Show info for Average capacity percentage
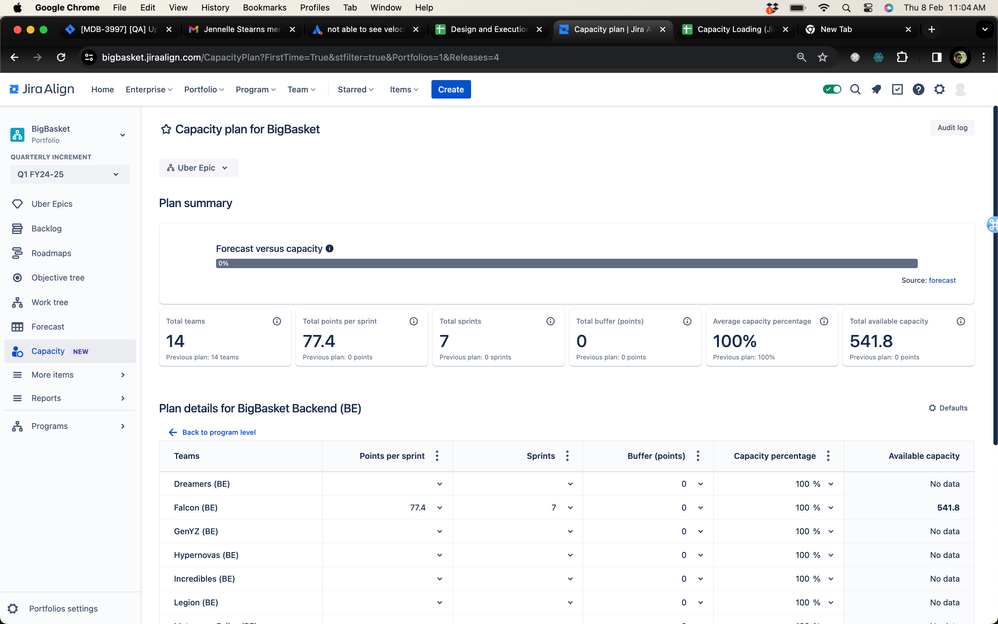This screenshot has width=998, height=624. point(824,322)
